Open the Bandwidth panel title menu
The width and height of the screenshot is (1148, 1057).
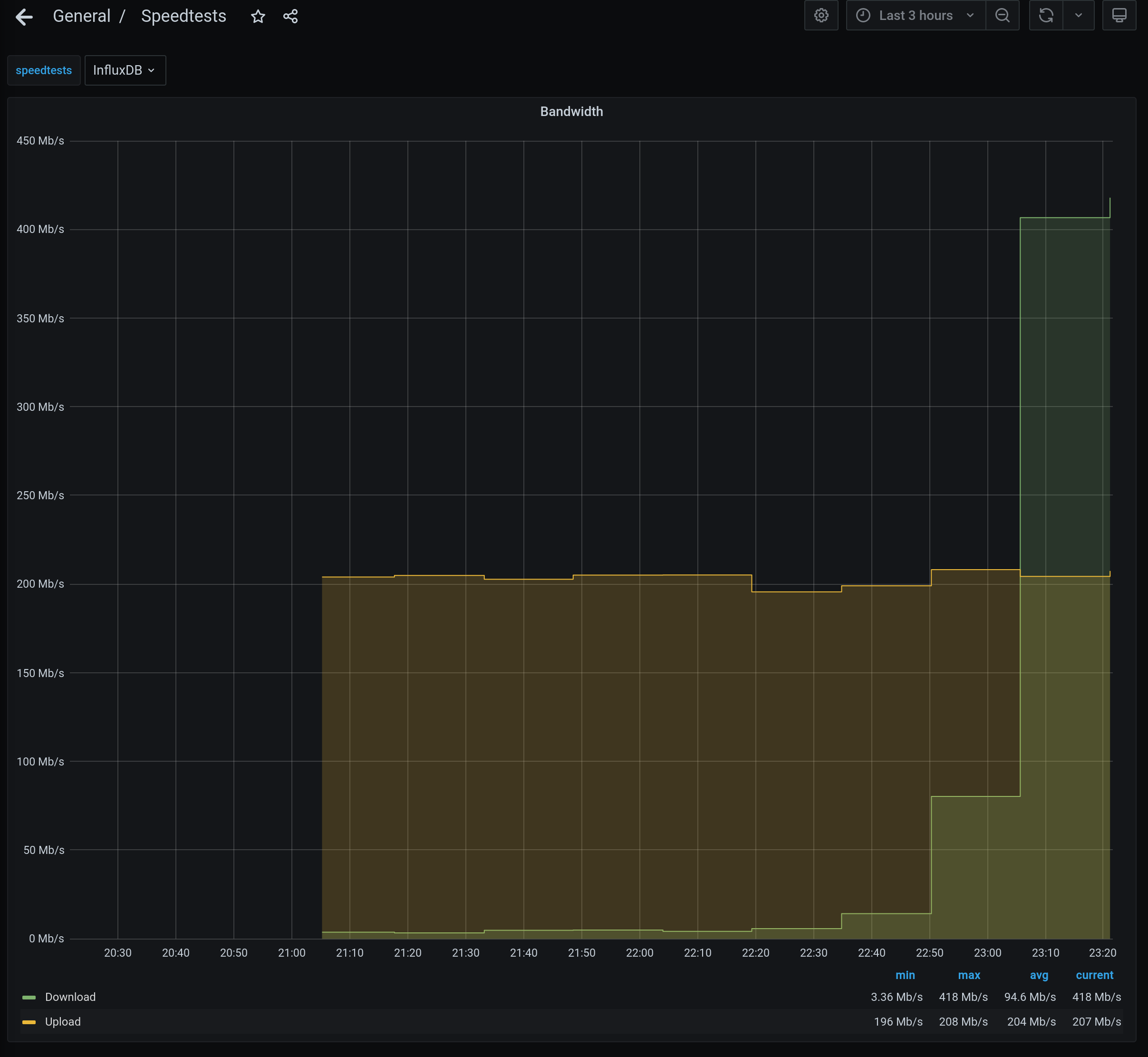(572, 112)
